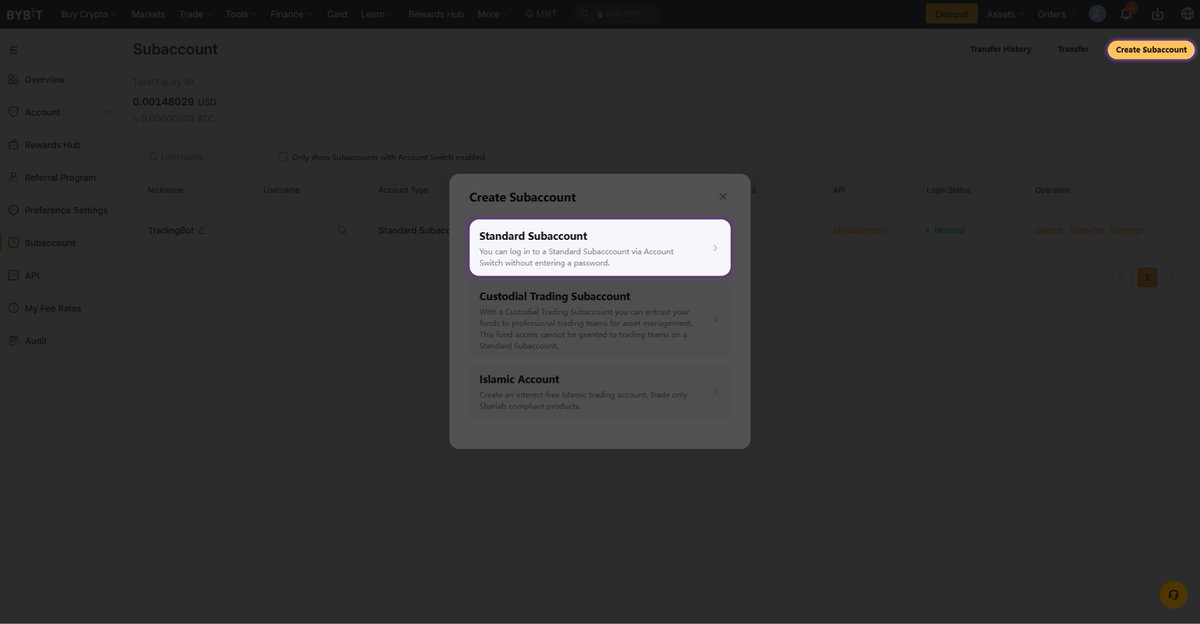Expand the Account section in sidebar
The height and width of the screenshot is (624, 1200).
pos(42,112)
